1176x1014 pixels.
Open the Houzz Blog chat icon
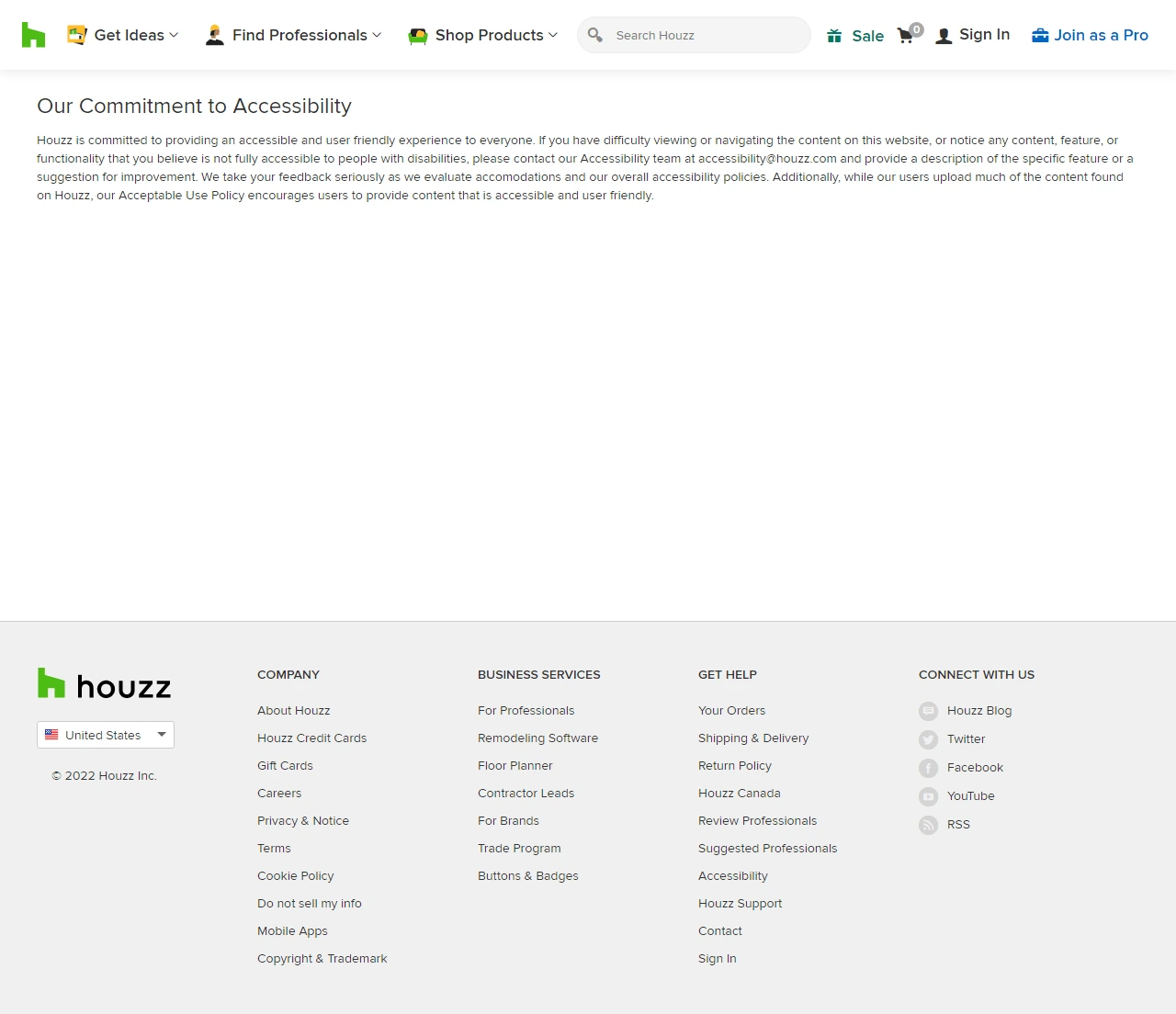tap(928, 710)
